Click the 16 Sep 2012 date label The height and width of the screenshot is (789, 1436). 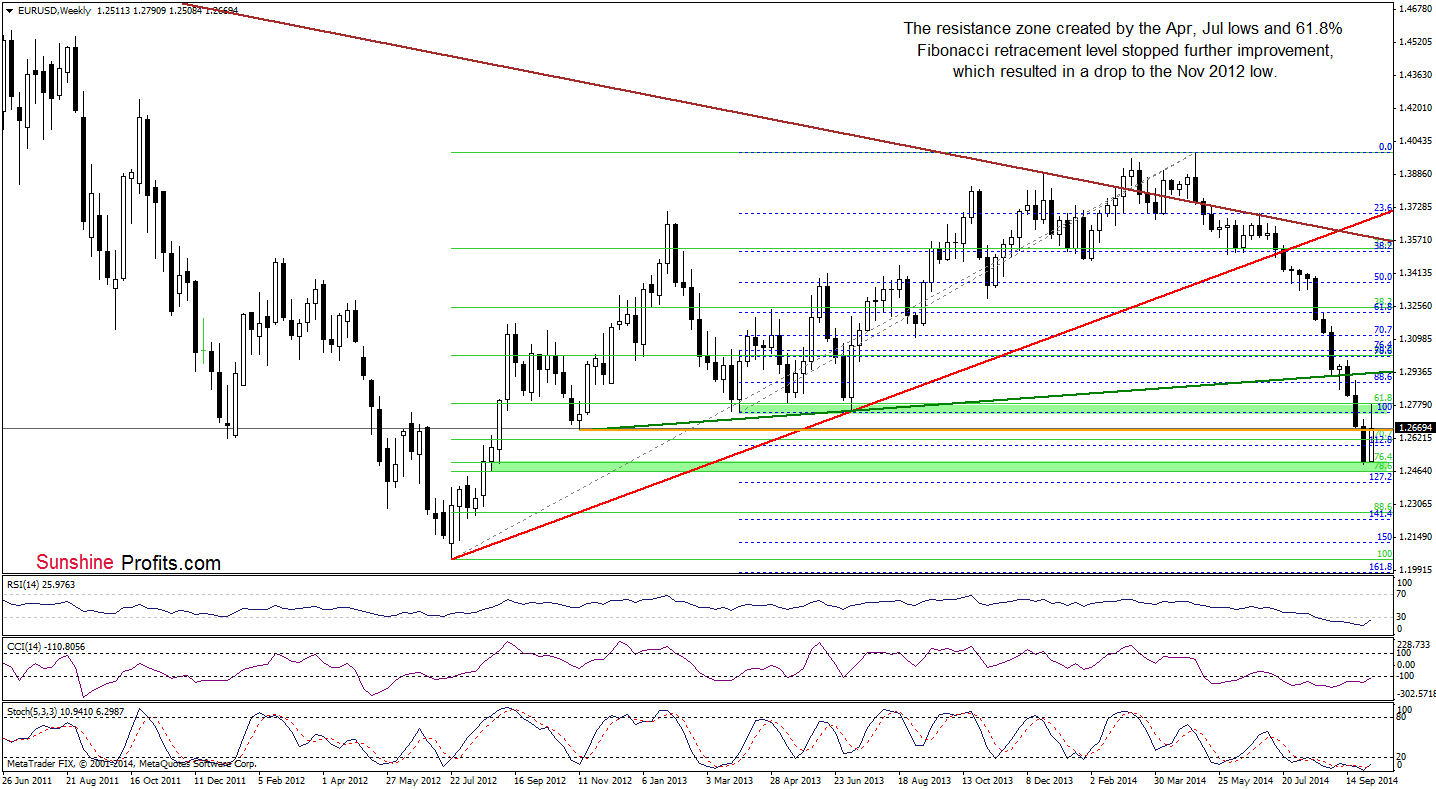[538, 780]
